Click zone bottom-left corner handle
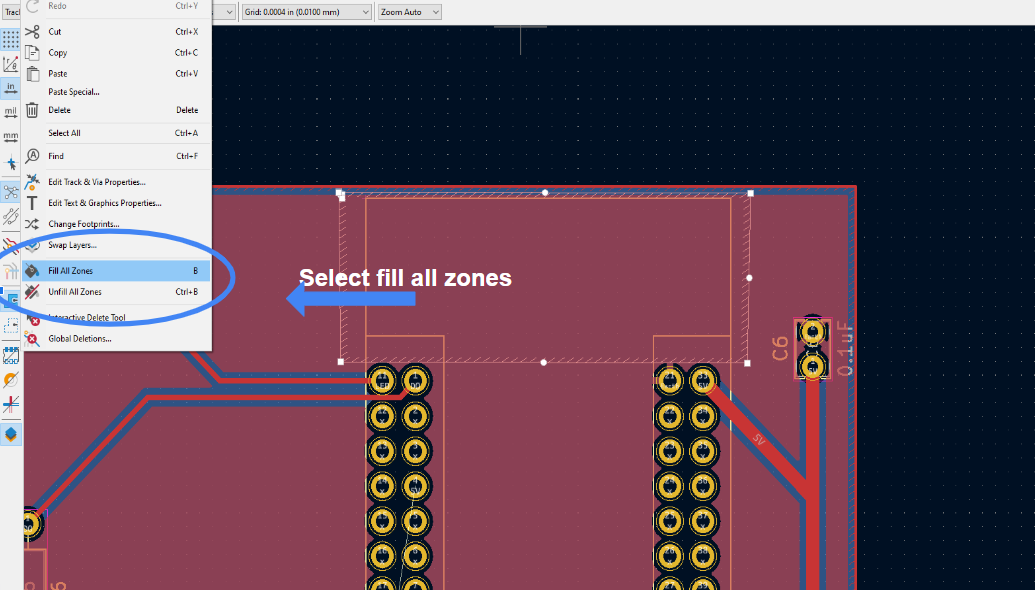Screen dimensions: 1035x590 (x=341, y=362)
